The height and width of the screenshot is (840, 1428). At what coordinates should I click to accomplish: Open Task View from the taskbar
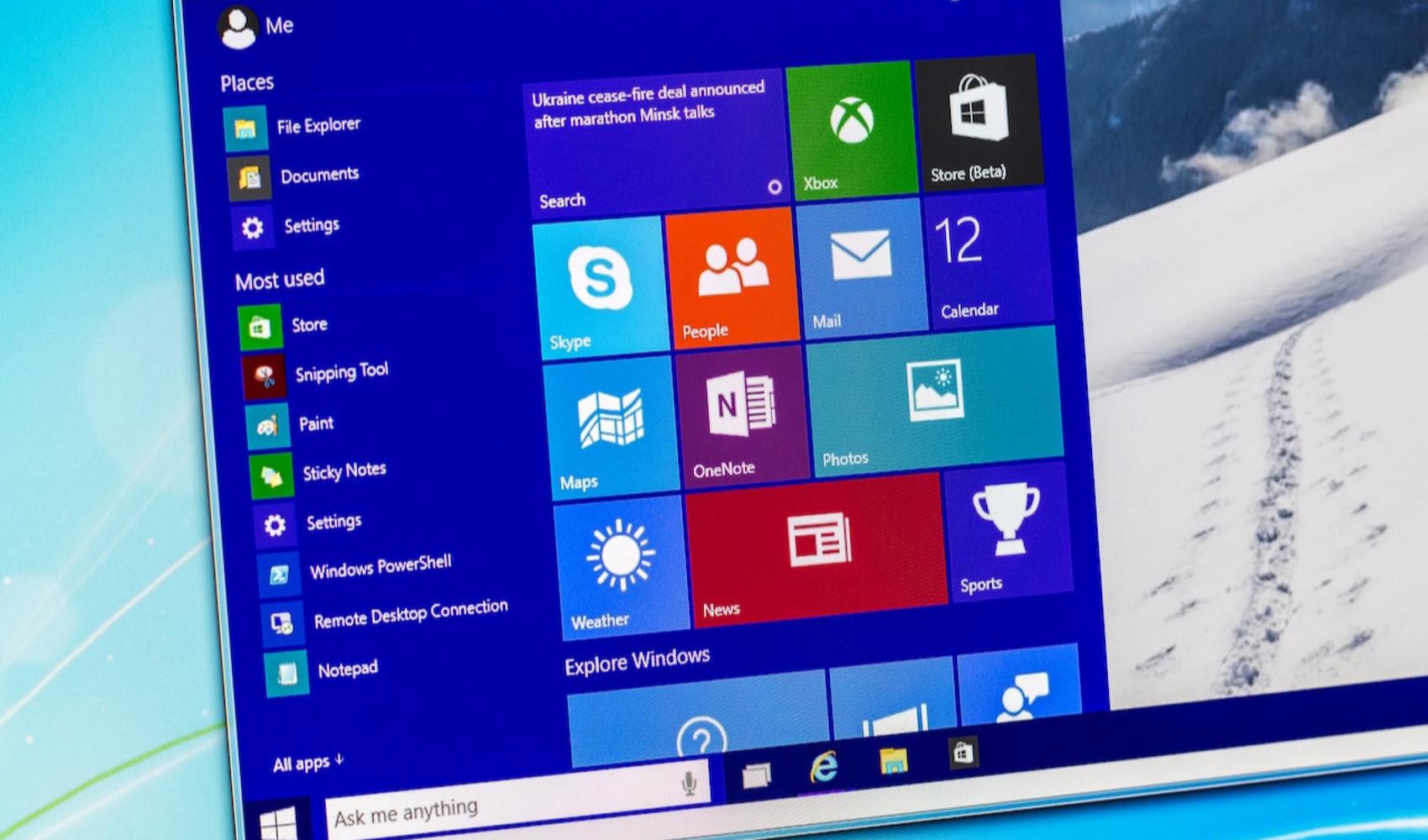(x=756, y=774)
